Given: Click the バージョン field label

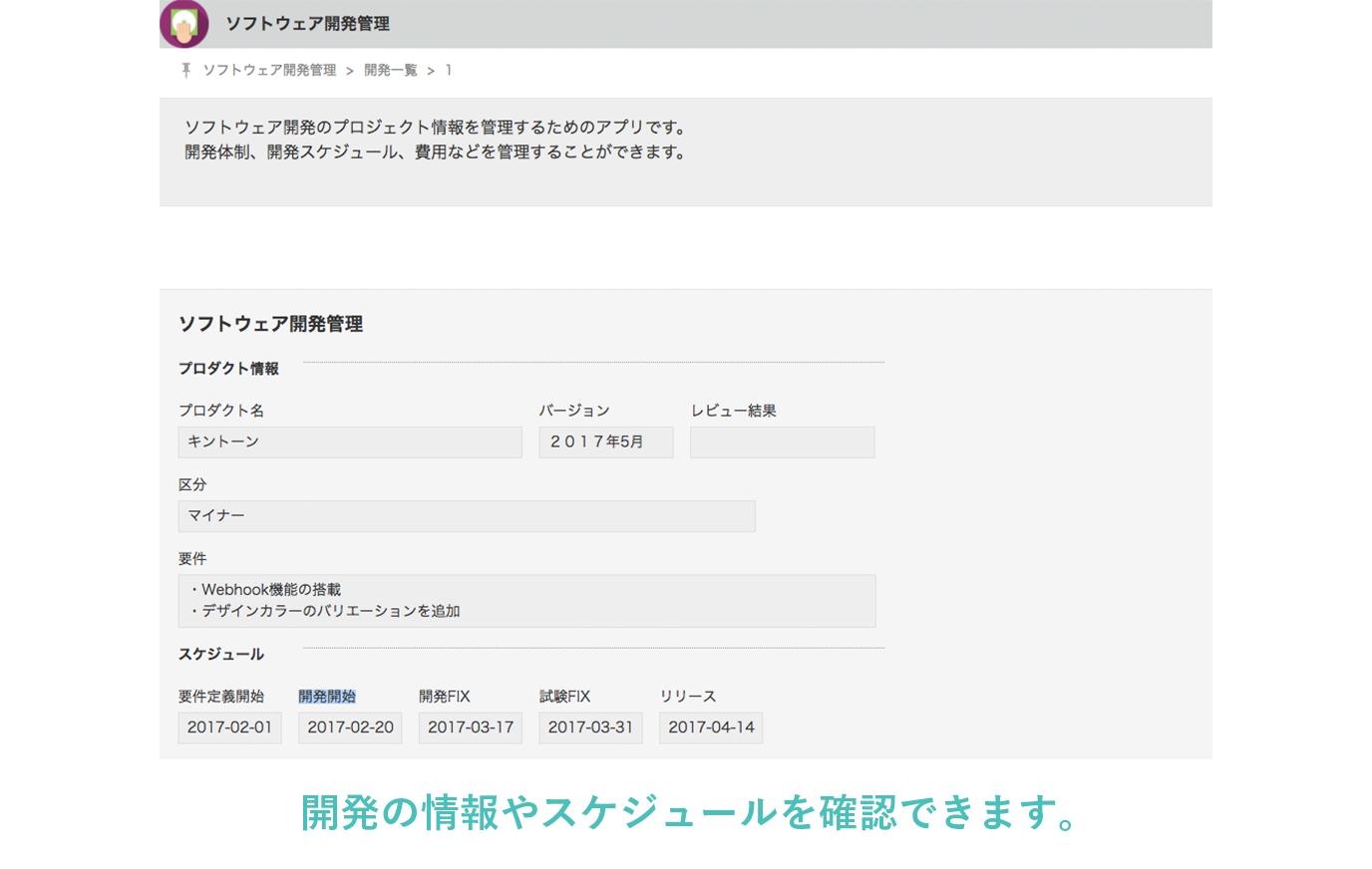Looking at the screenshot, I should (x=574, y=411).
